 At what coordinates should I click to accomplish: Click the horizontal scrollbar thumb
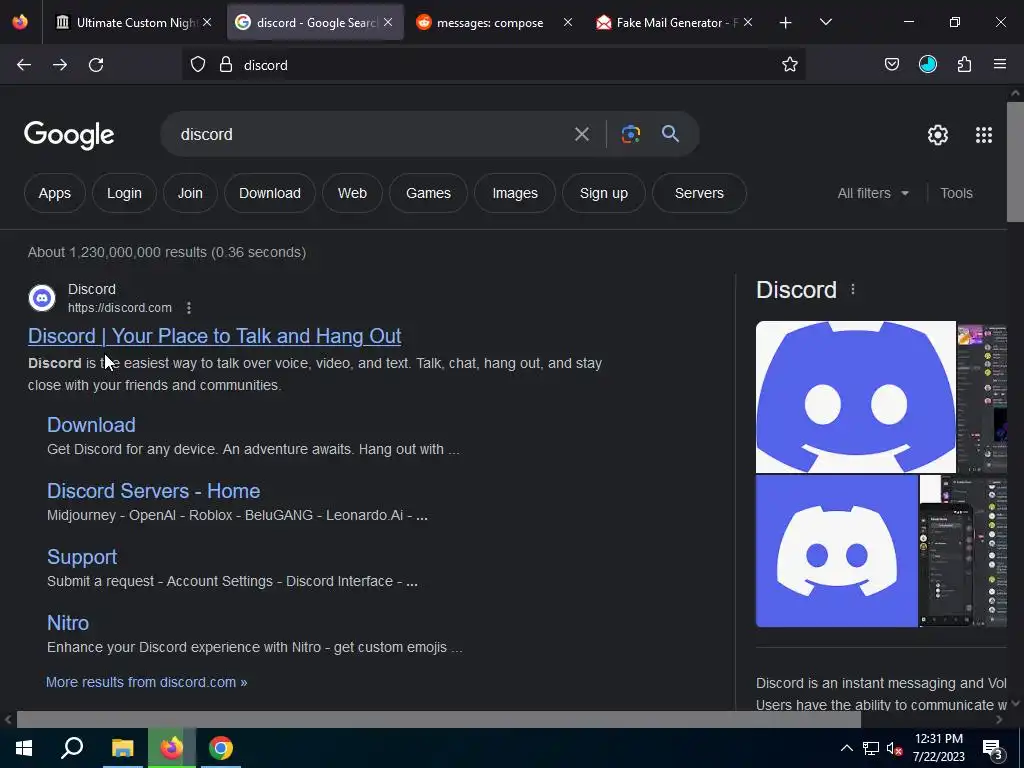tap(438, 720)
